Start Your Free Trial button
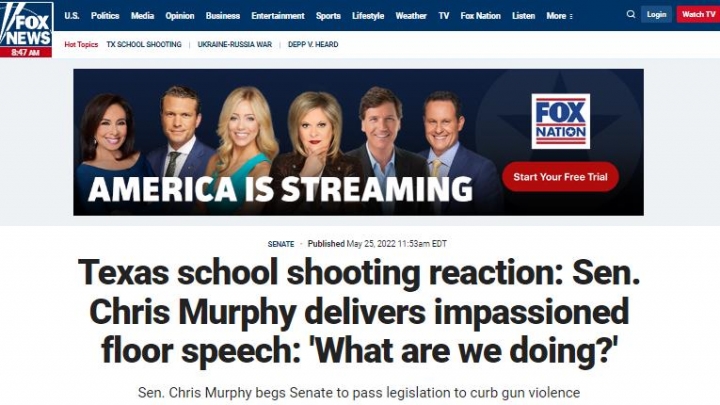 (x=560, y=177)
